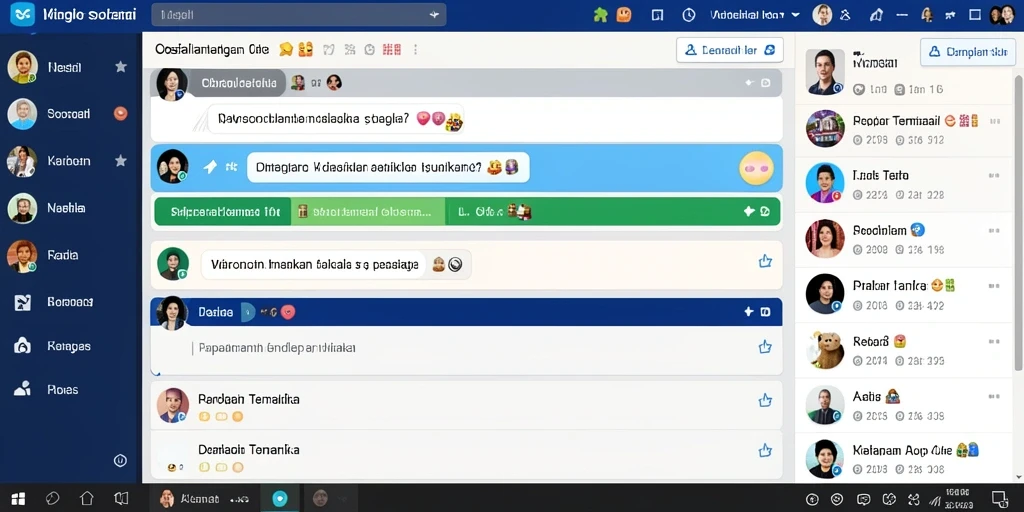Open the Videeltial dropdown in the header
This screenshot has height=512, width=1024.
(754, 14)
